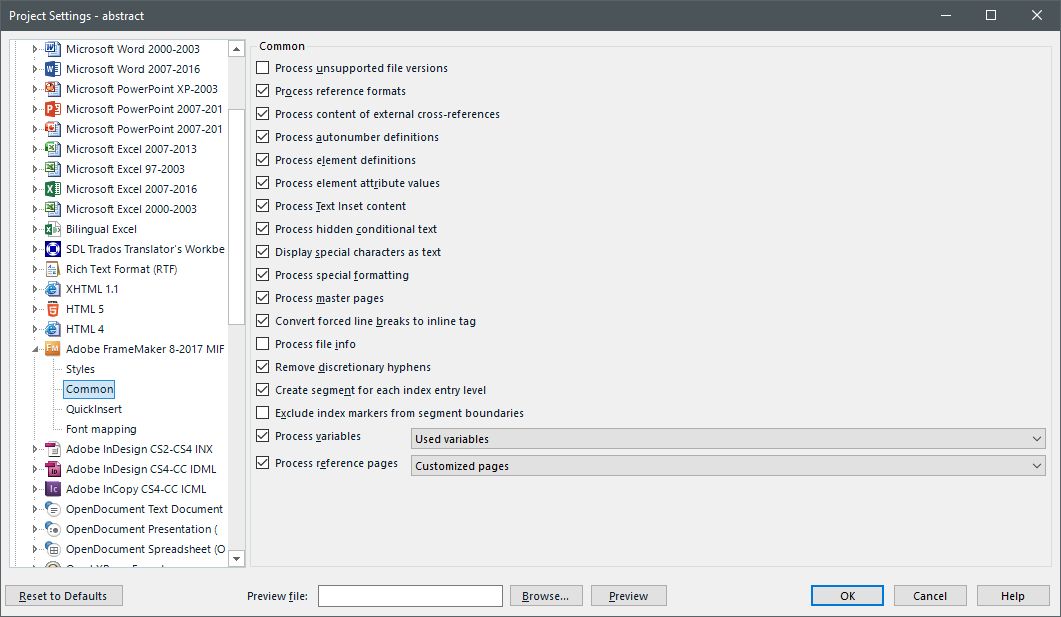Expand the Microsoft Word 2007-2016 node
The width and height of the screenshot is (1061, 617).
pyautogui.click(x=35, y=69)
